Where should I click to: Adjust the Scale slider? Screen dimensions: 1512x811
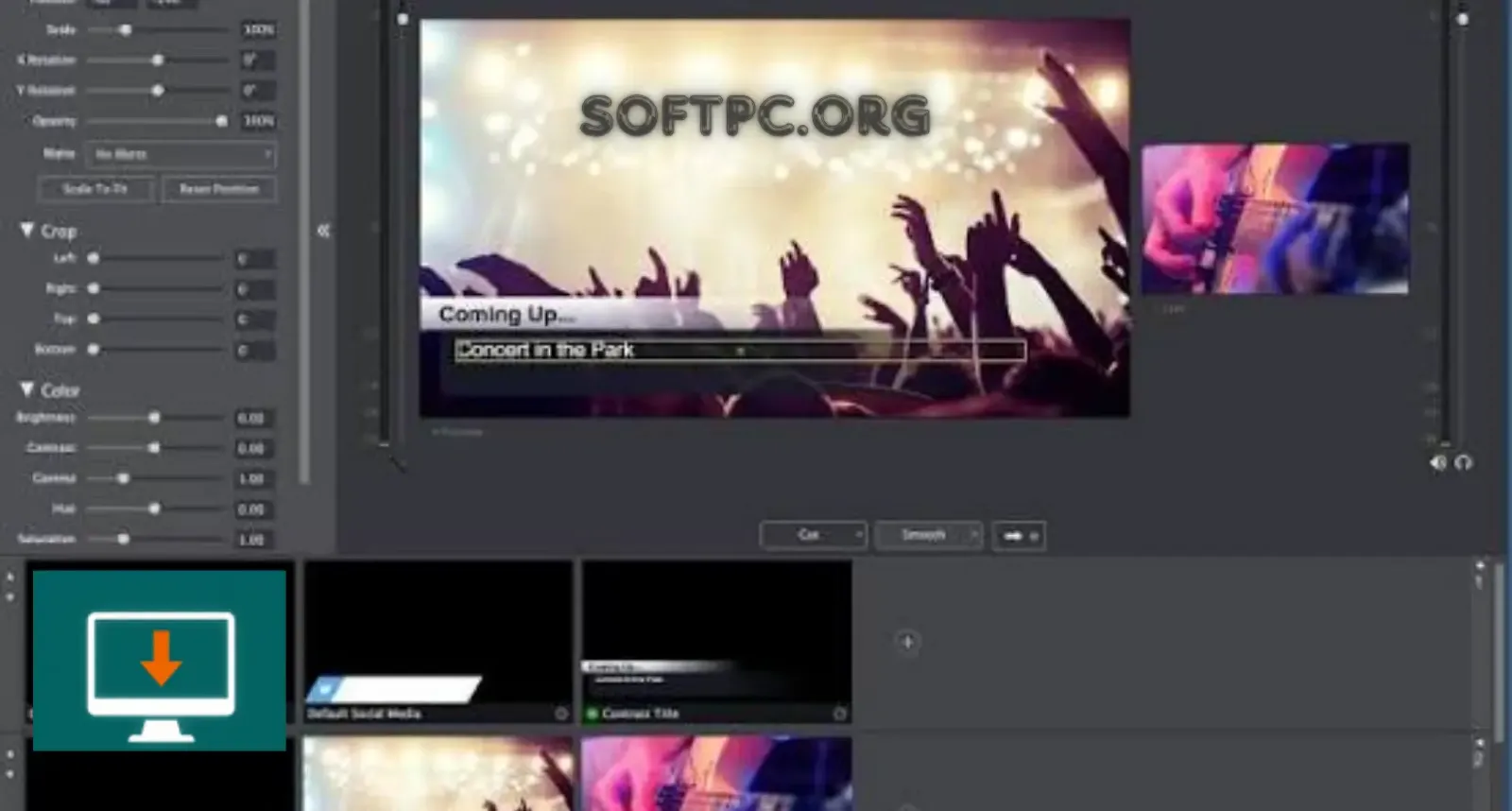(x=126, y=29)
